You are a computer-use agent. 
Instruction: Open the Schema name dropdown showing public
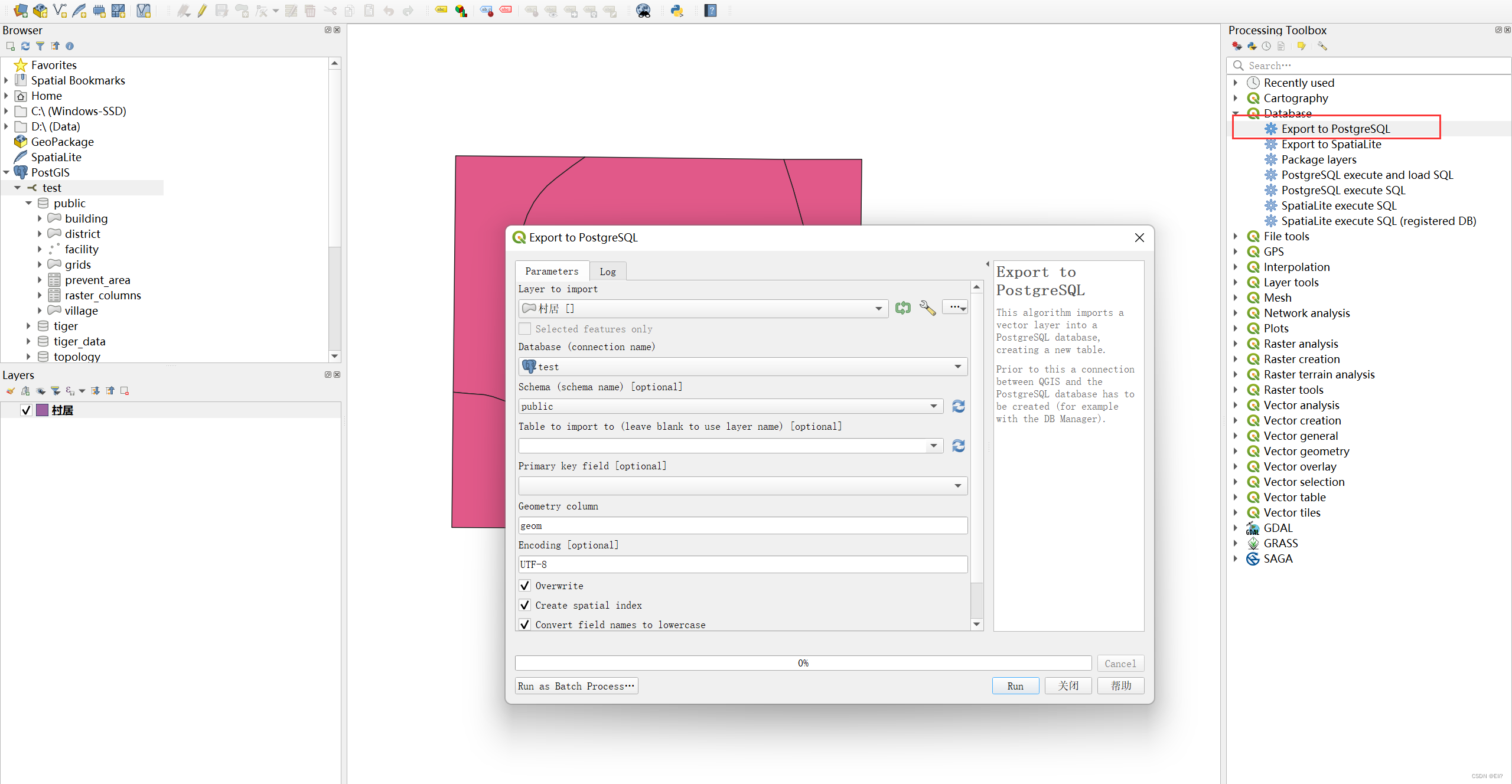[731, 406]
